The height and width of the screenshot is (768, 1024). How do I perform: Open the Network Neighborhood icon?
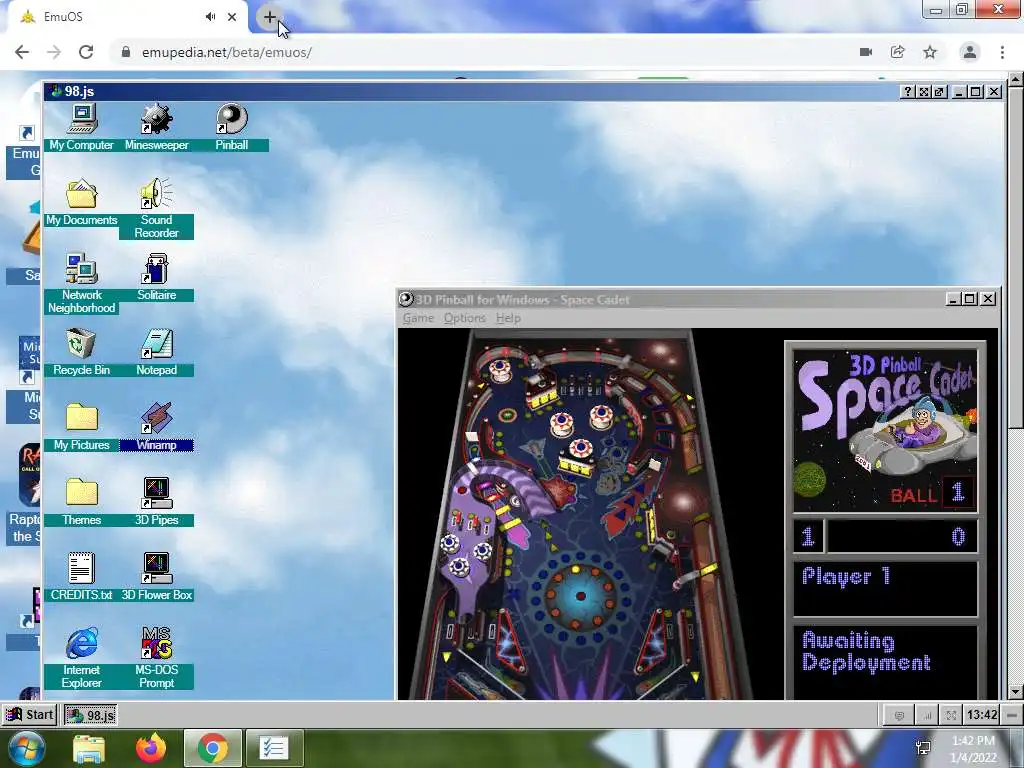pyautogui.click(x=82, y=283)
